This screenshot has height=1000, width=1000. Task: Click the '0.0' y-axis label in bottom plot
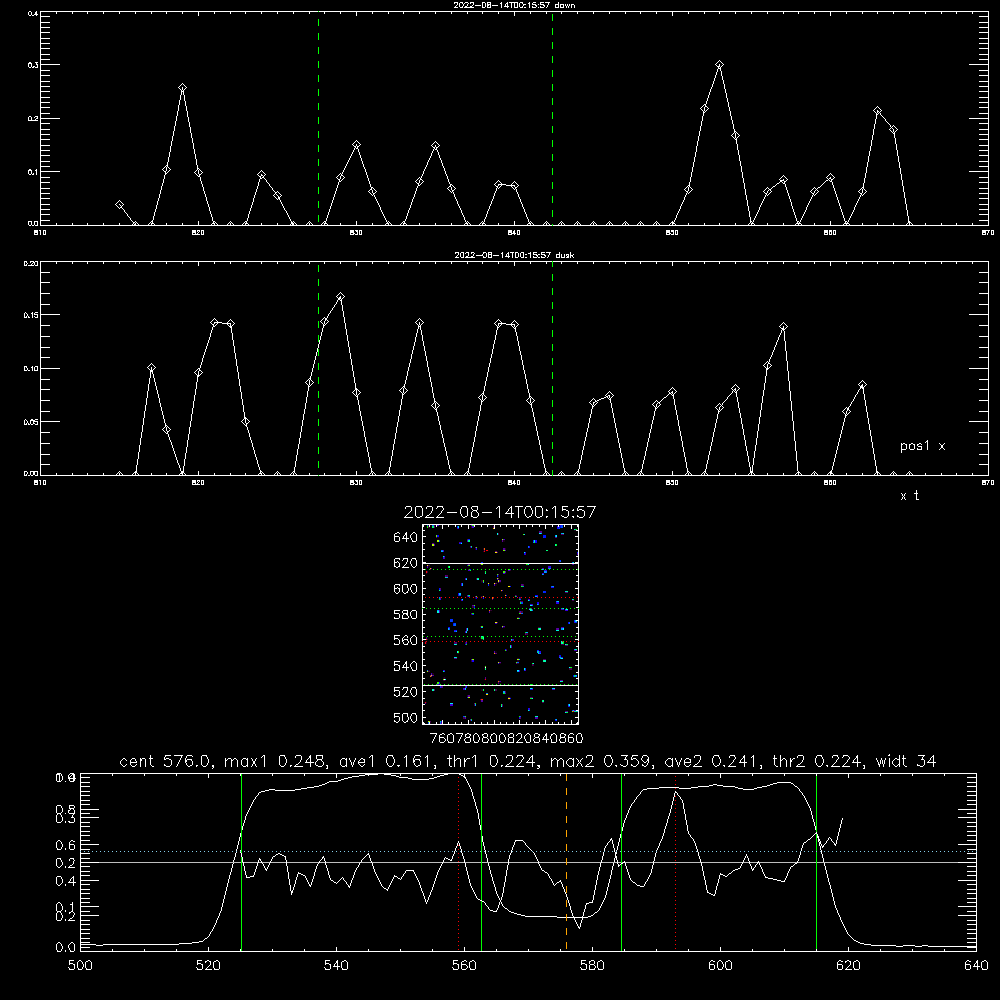tap(66, 948)
